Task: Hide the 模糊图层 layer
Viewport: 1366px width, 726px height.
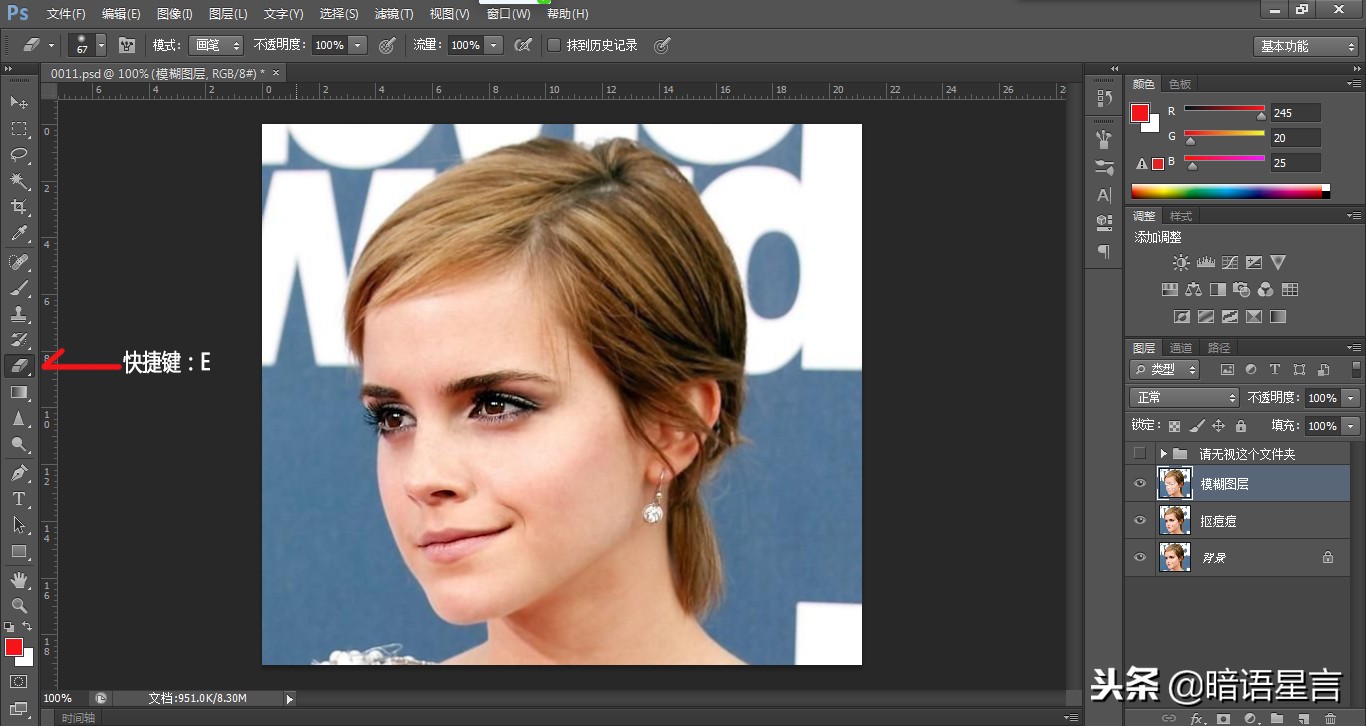Action: 1139,484
